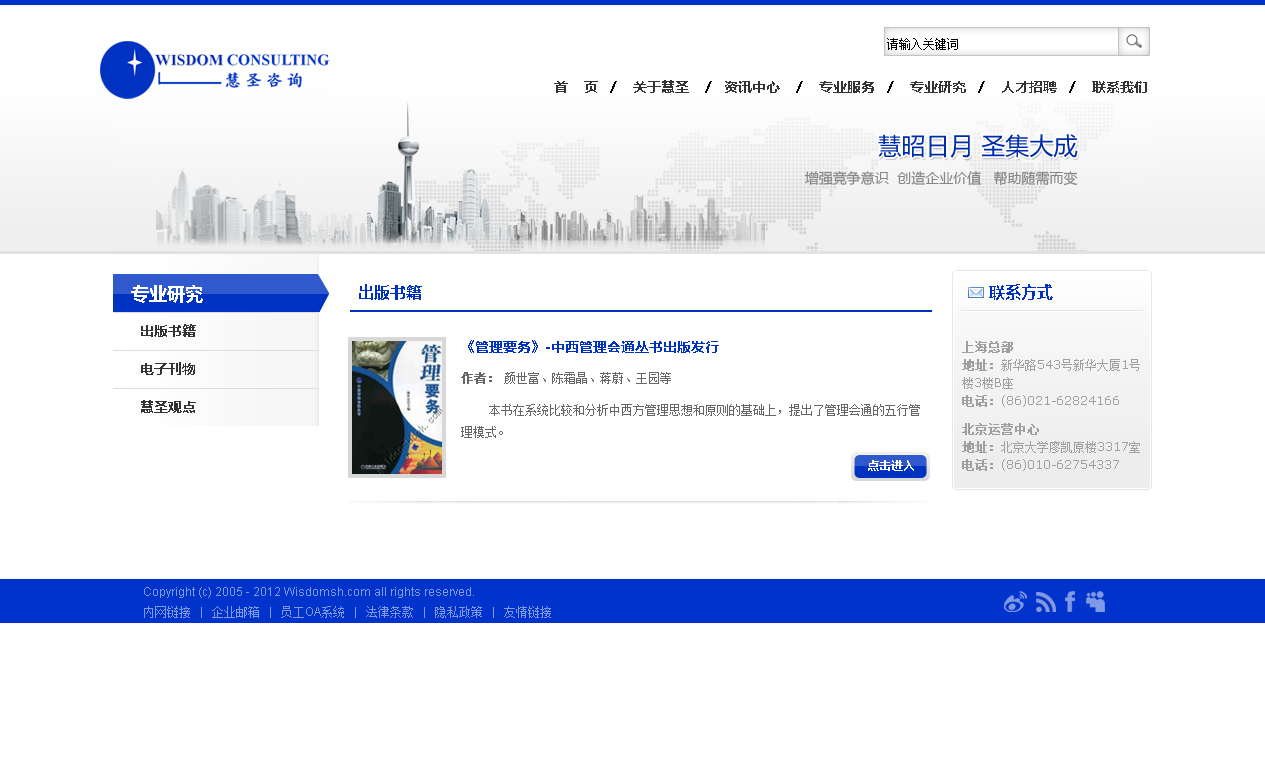The width and height of the screenshot is (1265, 784).
Task: Click the 请输入关键词 search field
Action: 1000,43
